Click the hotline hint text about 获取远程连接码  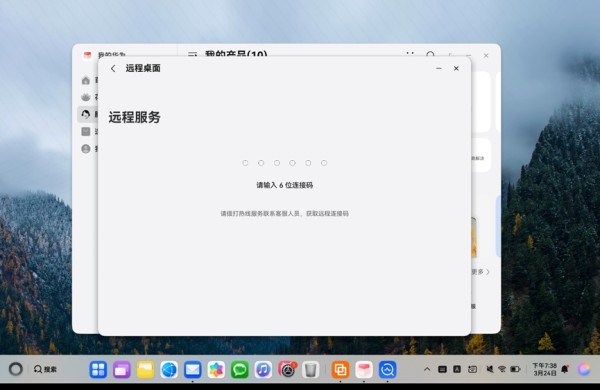[x=284, y=214]
